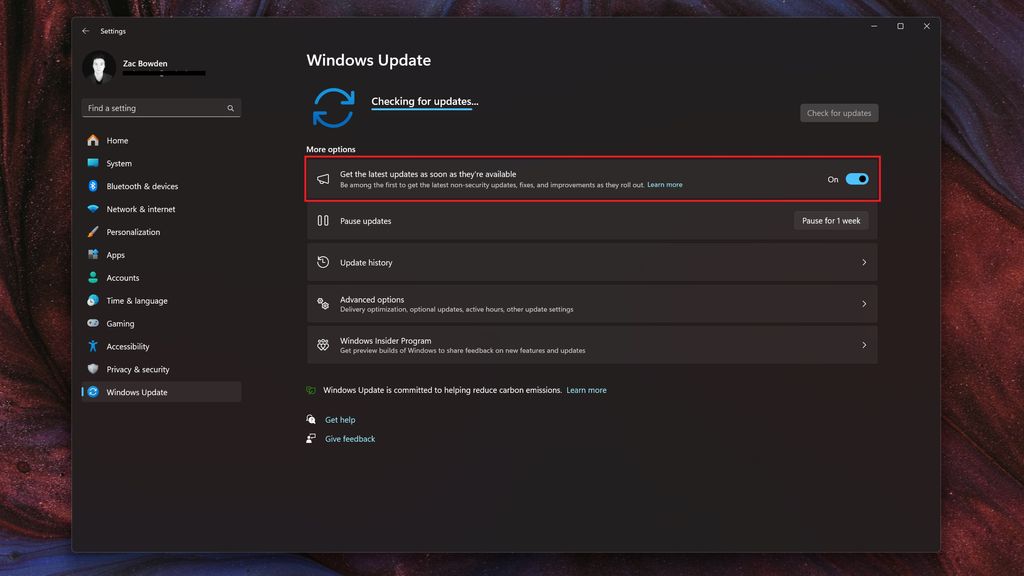Click the Check for updates button
Viewport: 1024px width, 576px height.
coord(839,113)
